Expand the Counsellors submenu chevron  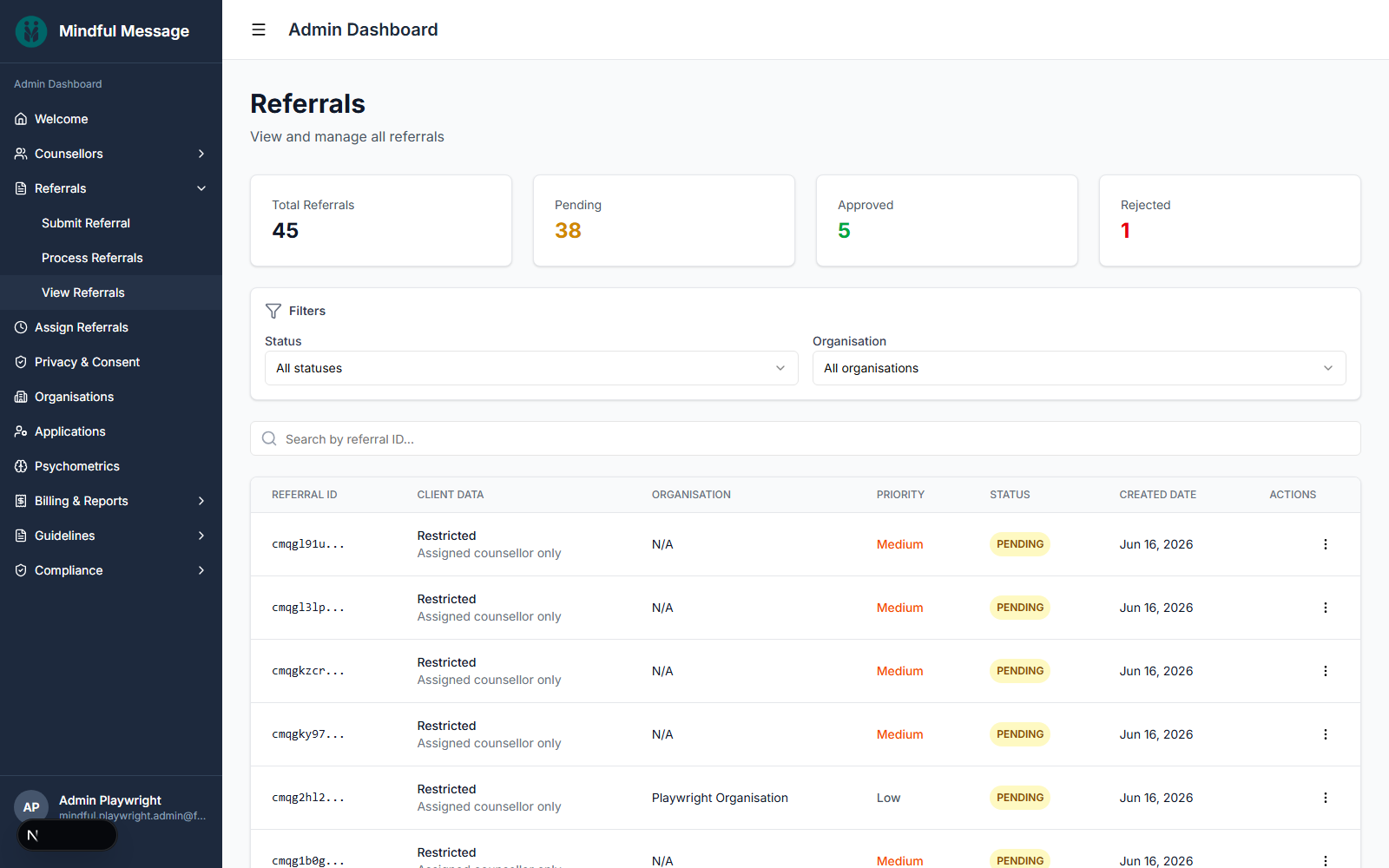[201, 154]
